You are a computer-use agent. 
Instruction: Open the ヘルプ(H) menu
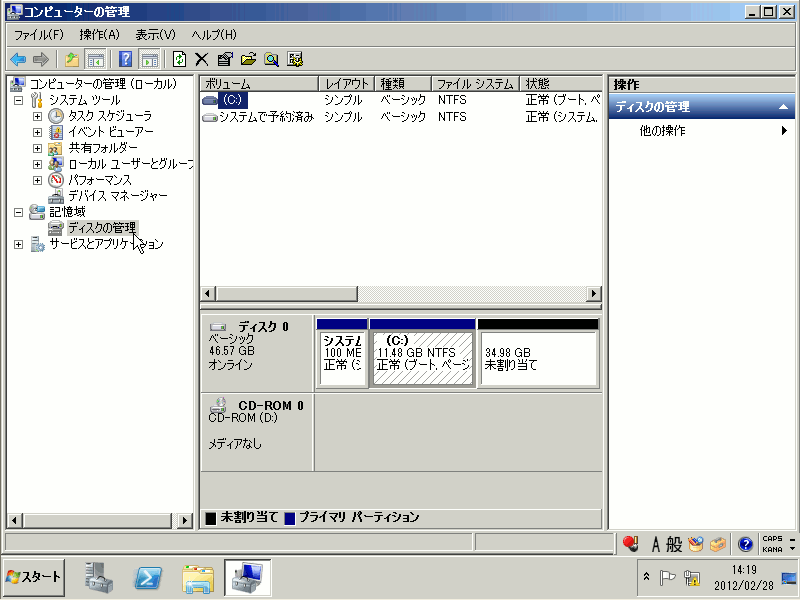click(214, 35)
